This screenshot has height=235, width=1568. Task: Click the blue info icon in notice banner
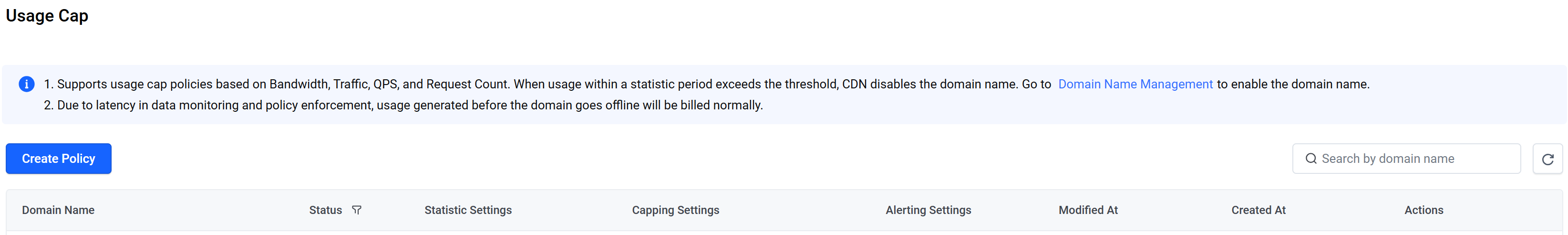26,84
